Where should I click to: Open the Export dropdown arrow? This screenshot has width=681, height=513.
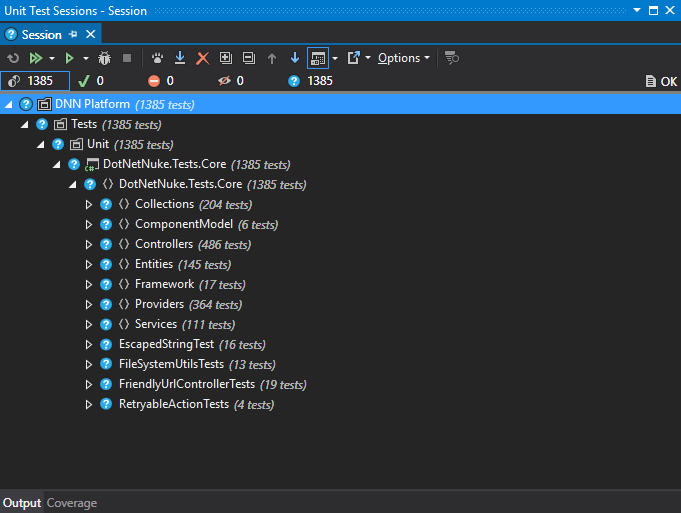[368, 58]
